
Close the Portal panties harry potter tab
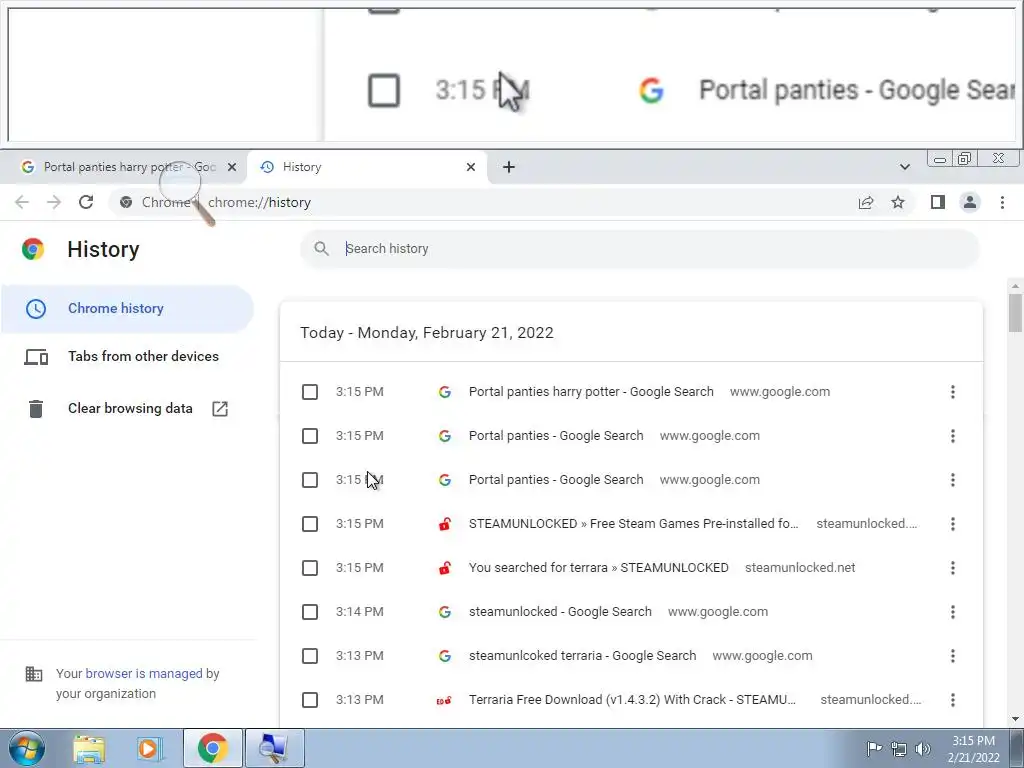pyautogui.click(x=232, y=167)
